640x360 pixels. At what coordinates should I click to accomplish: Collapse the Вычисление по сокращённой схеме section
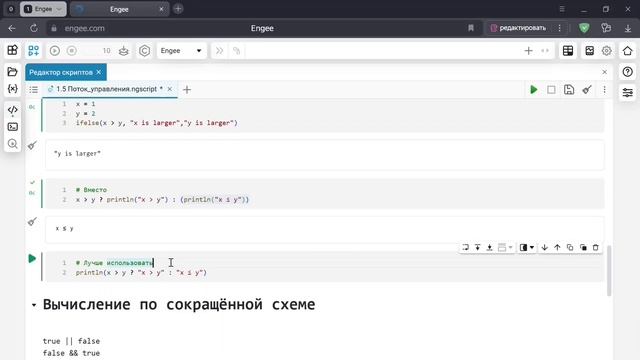tap(34, 305)
